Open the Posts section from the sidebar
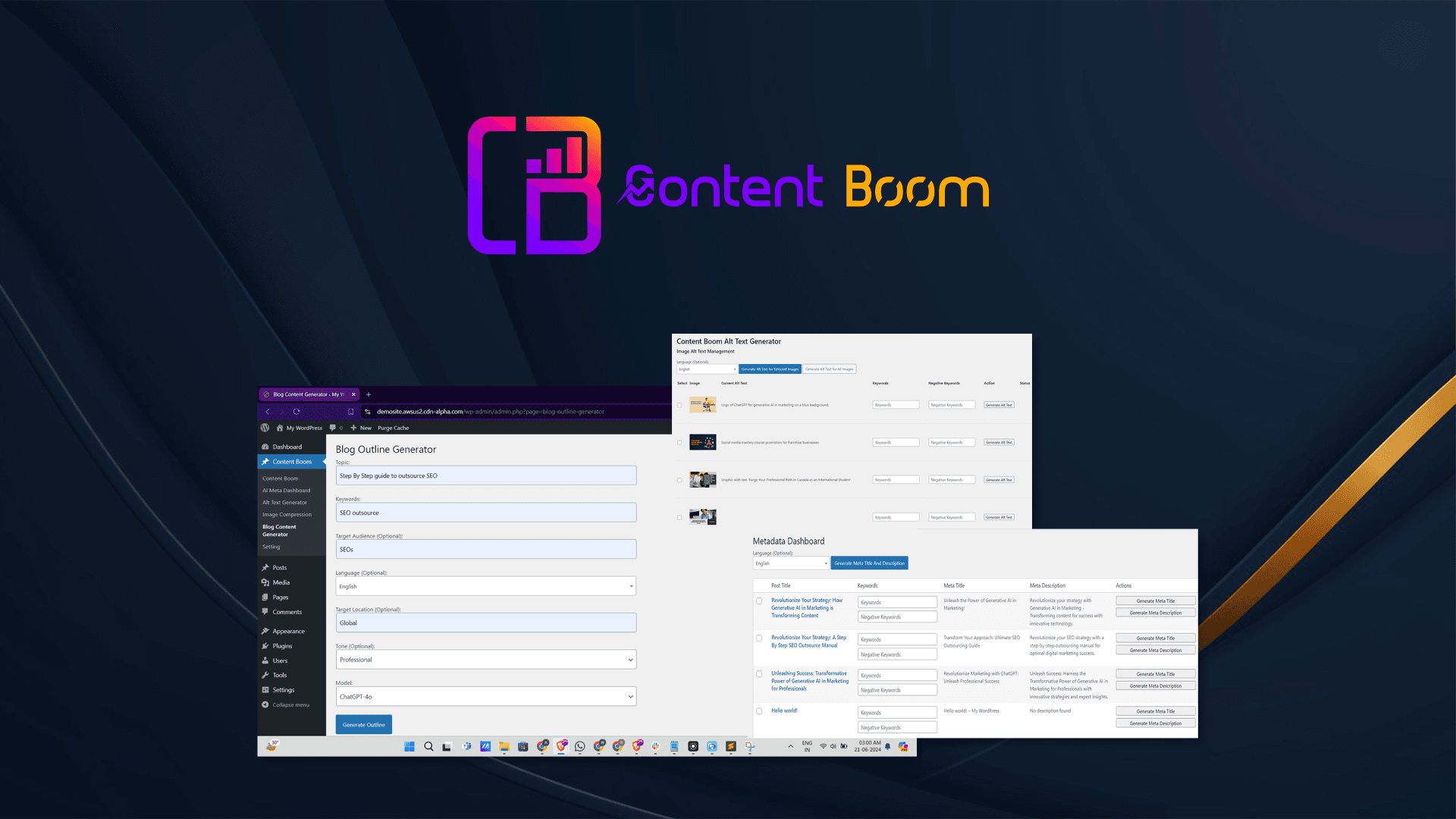Image resolution: width=1456 pixels, height=819 pixels. click(278, 567)
